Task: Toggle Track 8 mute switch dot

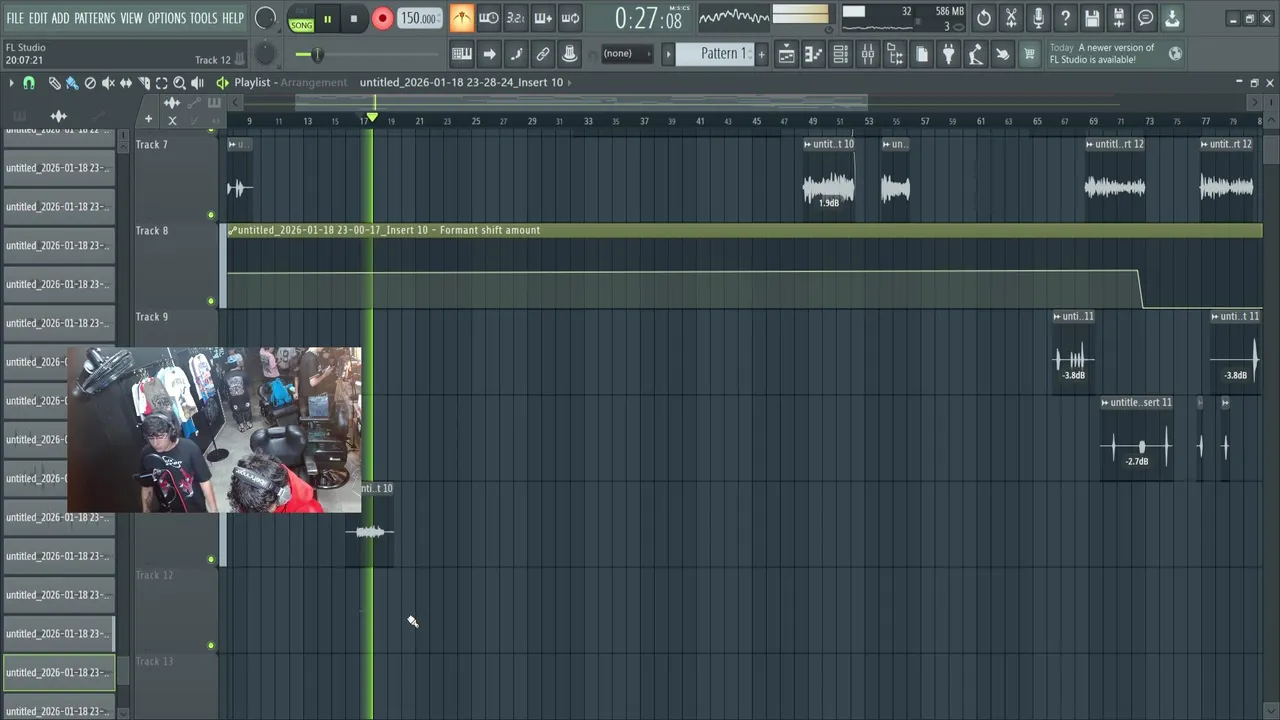Action: coord(211,301)
